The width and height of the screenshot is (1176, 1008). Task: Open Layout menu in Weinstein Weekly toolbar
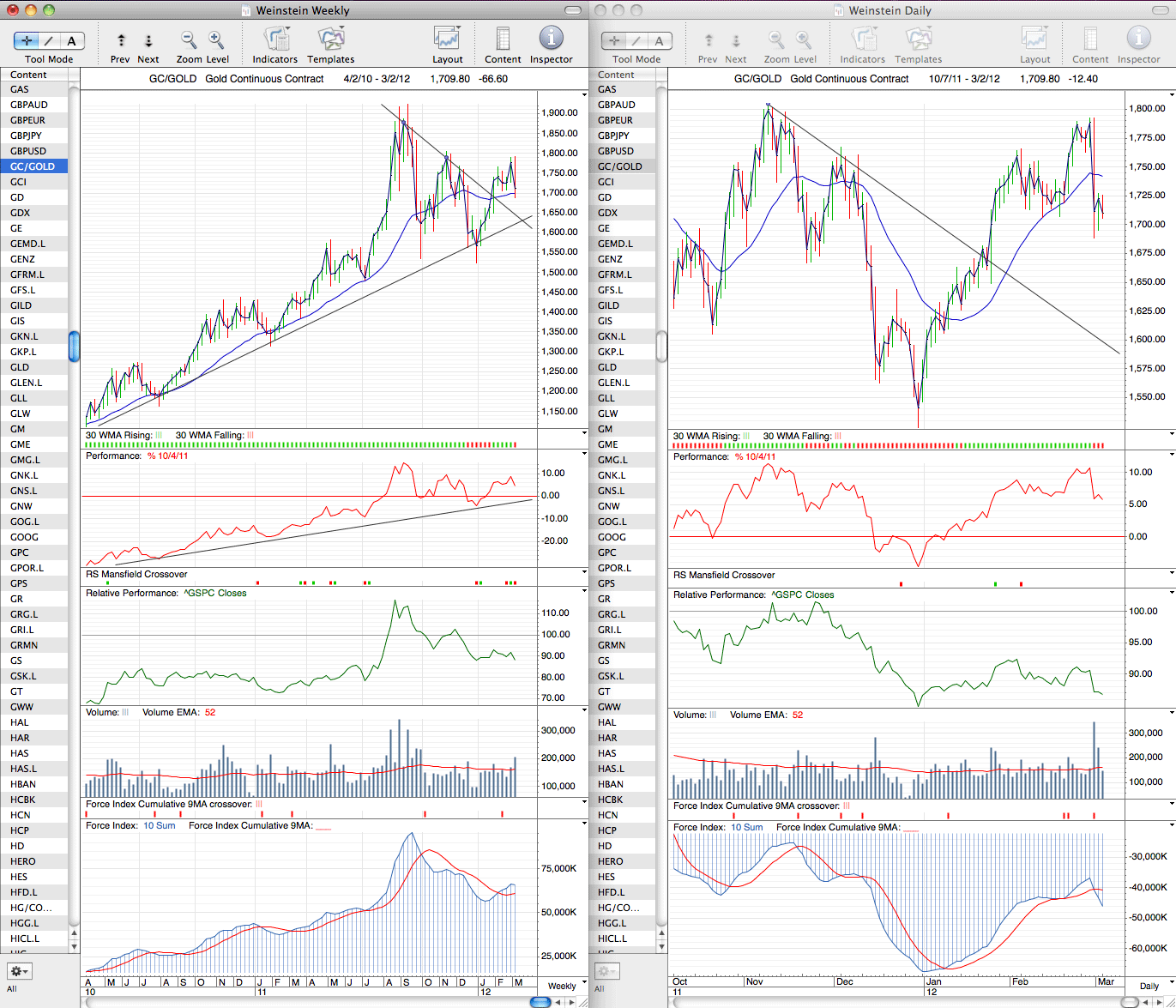point(447,39)
